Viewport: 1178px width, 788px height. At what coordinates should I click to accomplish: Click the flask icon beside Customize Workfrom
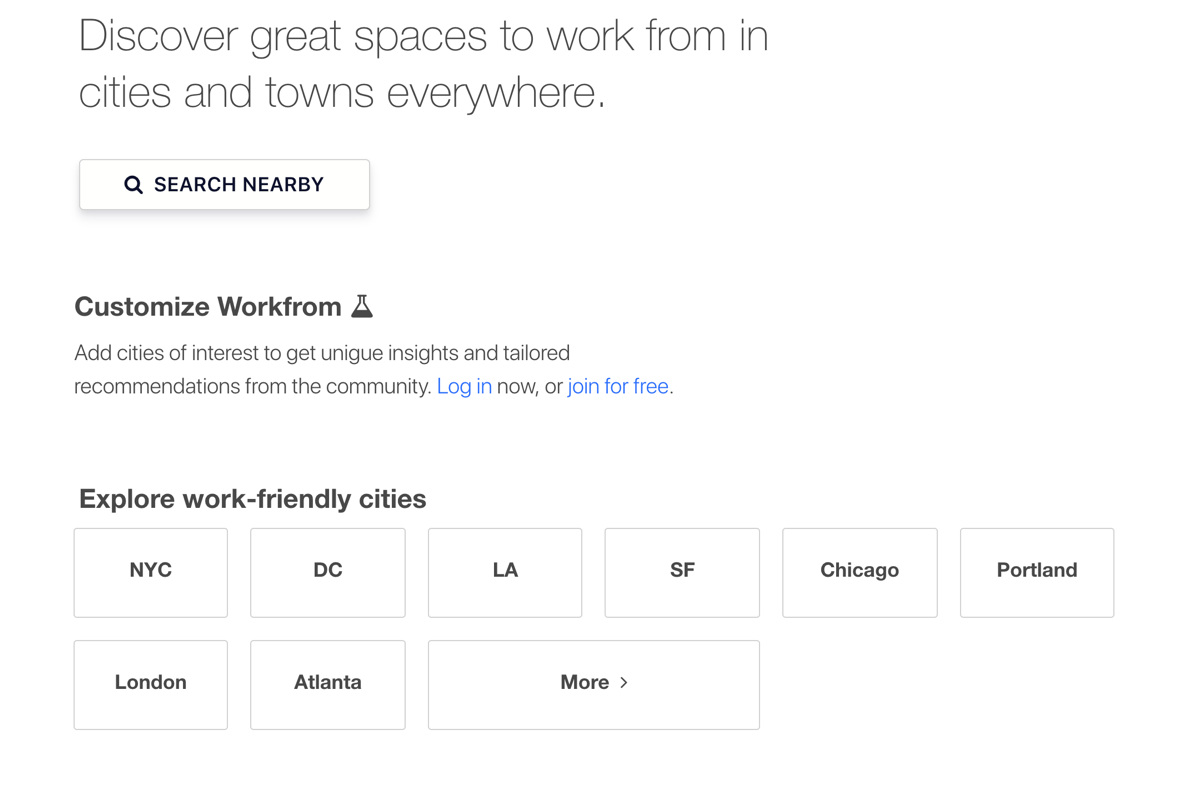(362, 306)
